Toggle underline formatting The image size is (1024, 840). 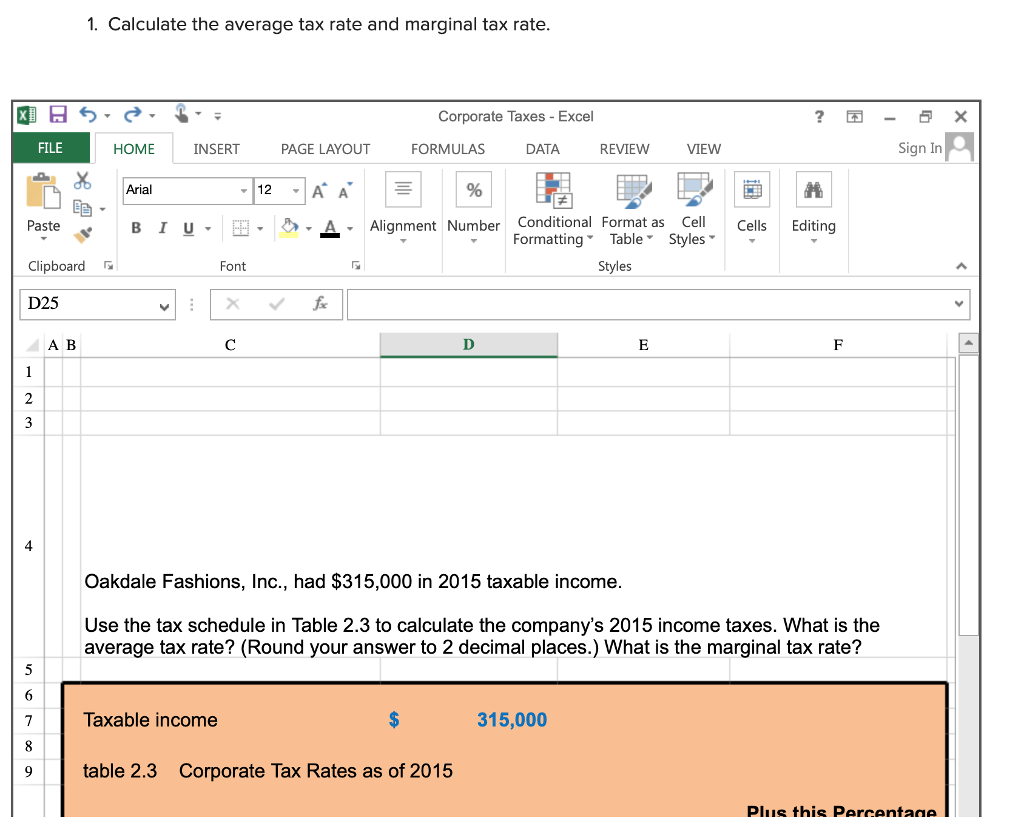pyautogui.click(x=186, y=228)
